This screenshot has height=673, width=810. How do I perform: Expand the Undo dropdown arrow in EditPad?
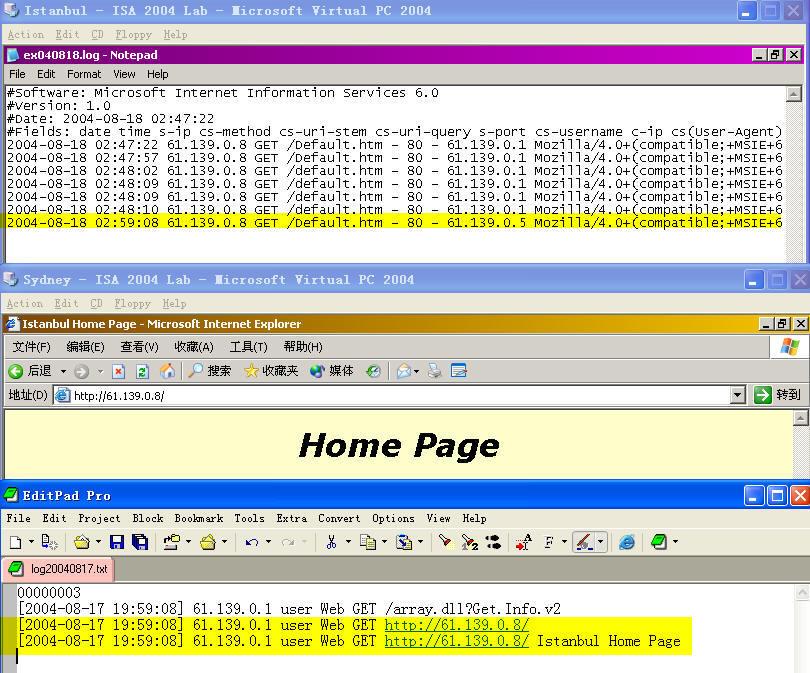point(268,542)
